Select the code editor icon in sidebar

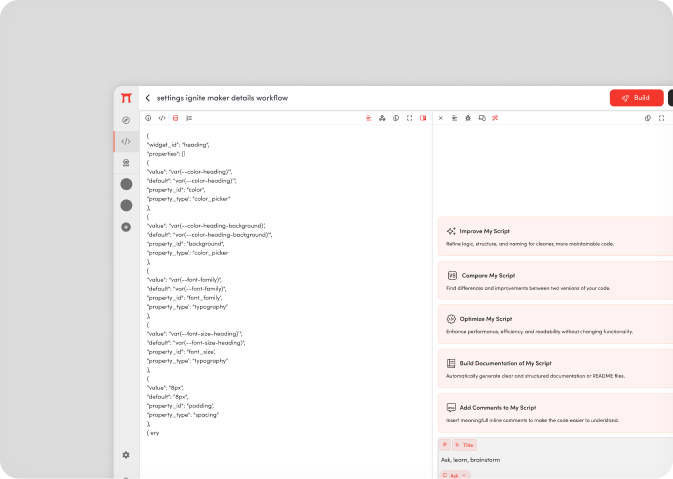126,141
